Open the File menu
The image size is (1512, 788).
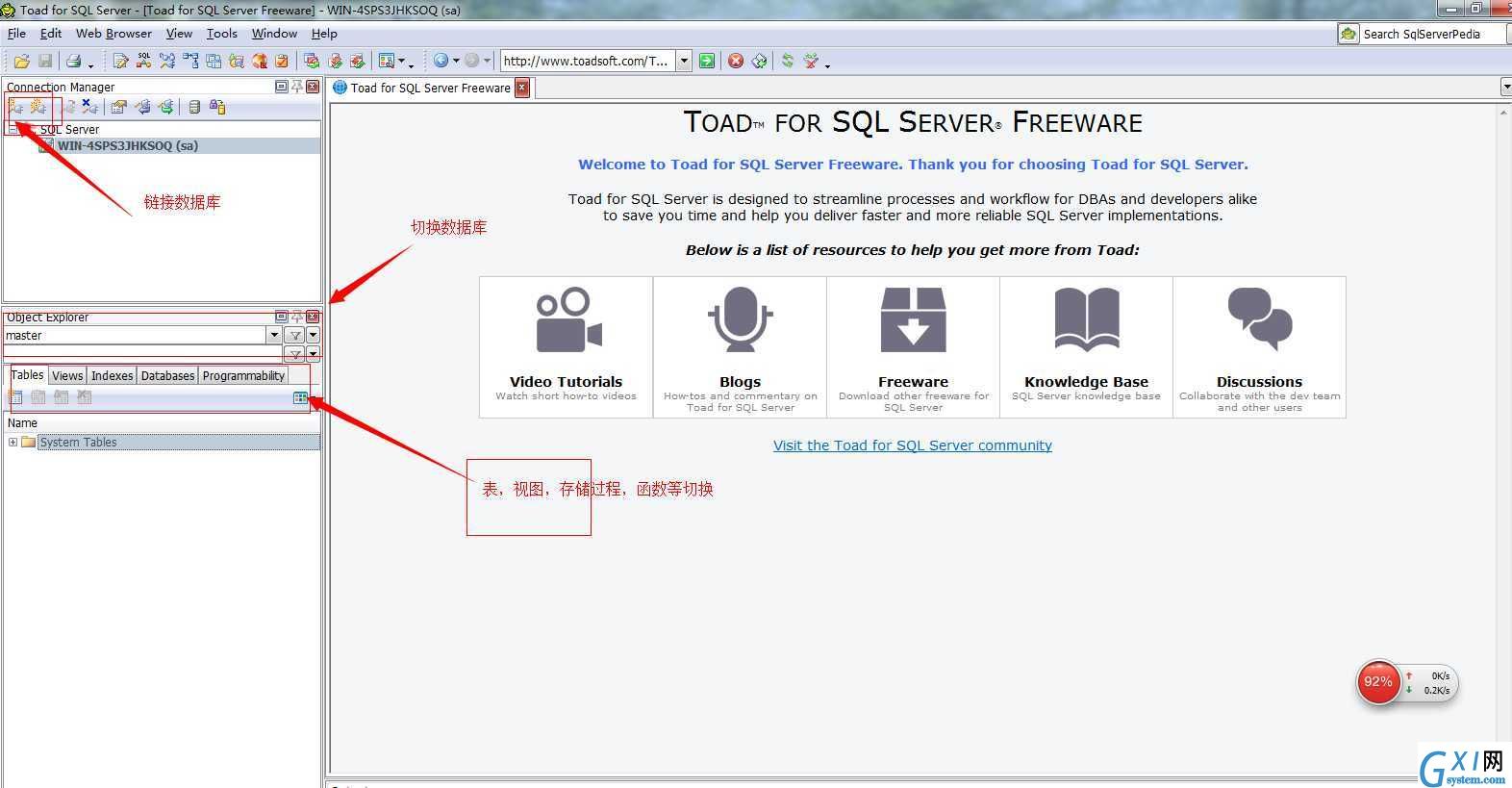[17, 34]
